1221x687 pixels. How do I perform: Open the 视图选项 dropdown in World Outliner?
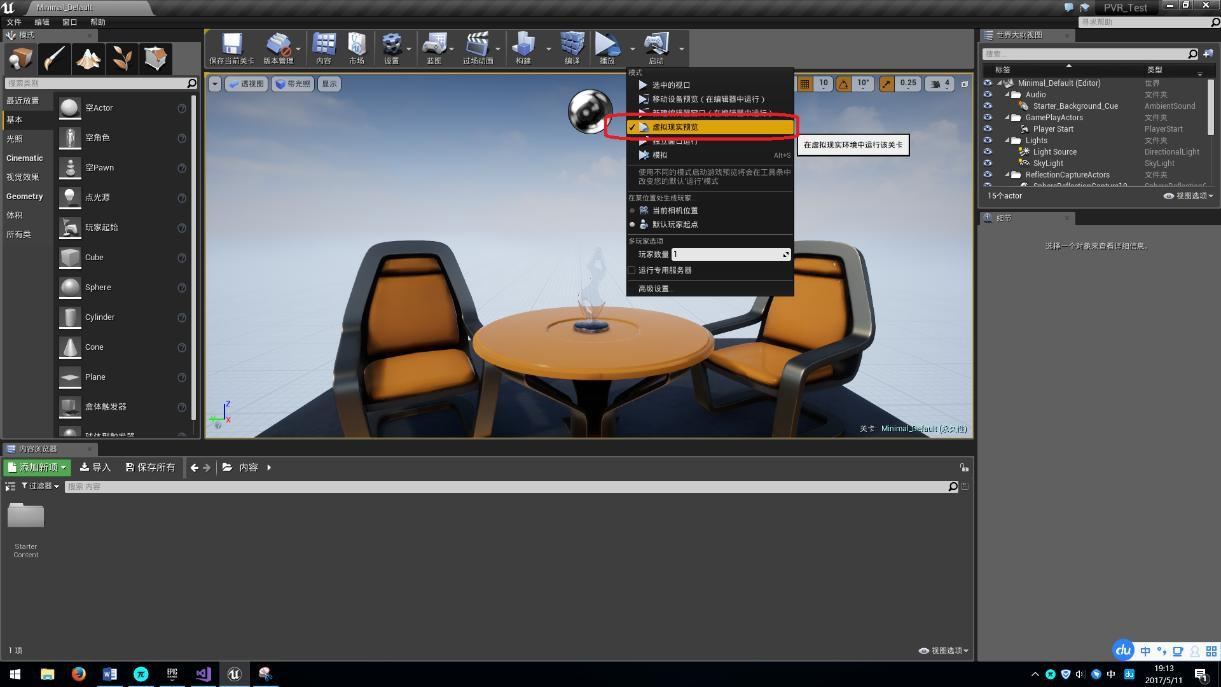coord(1188,196)
